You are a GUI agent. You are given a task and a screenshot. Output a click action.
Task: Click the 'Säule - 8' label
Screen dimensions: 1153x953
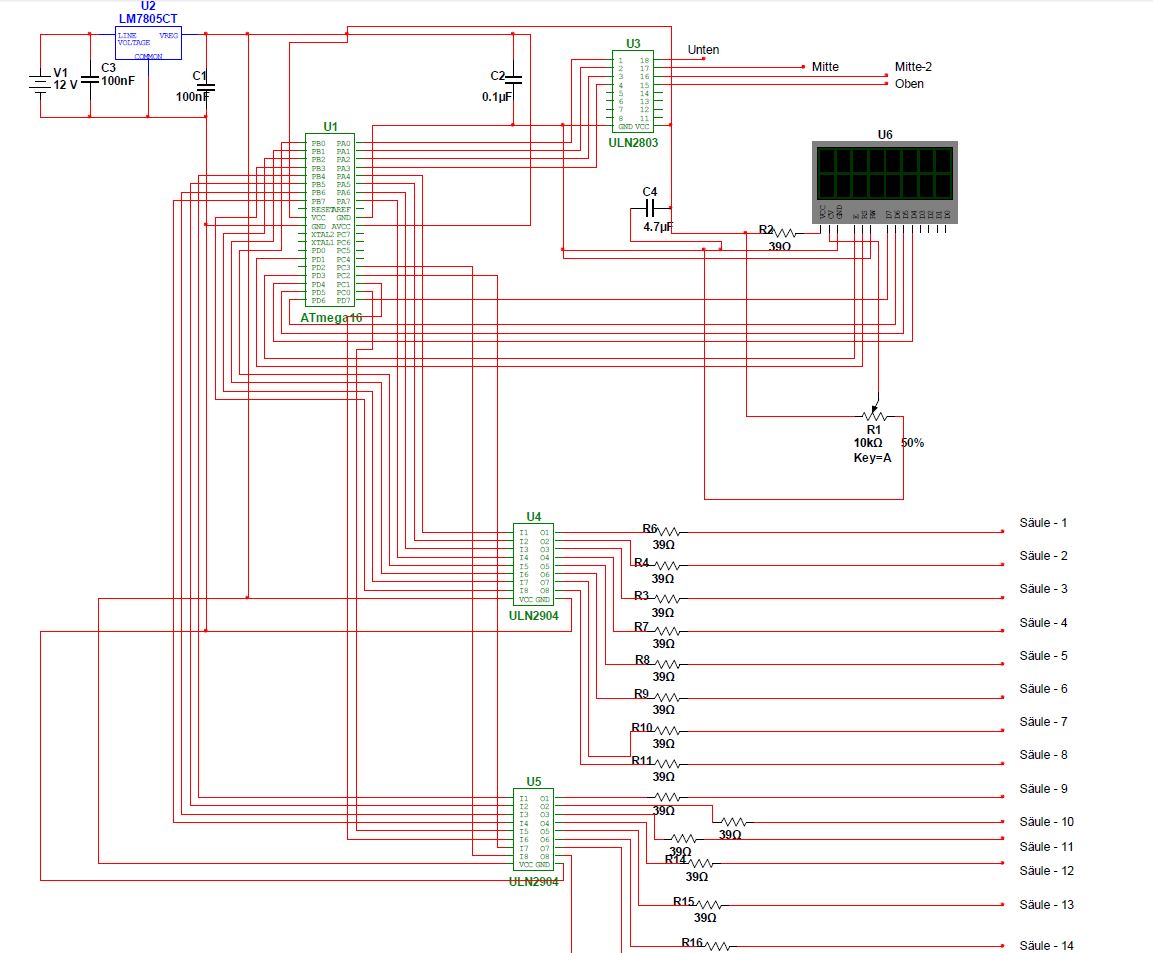pyautogui.click(x=1043, y=755)
